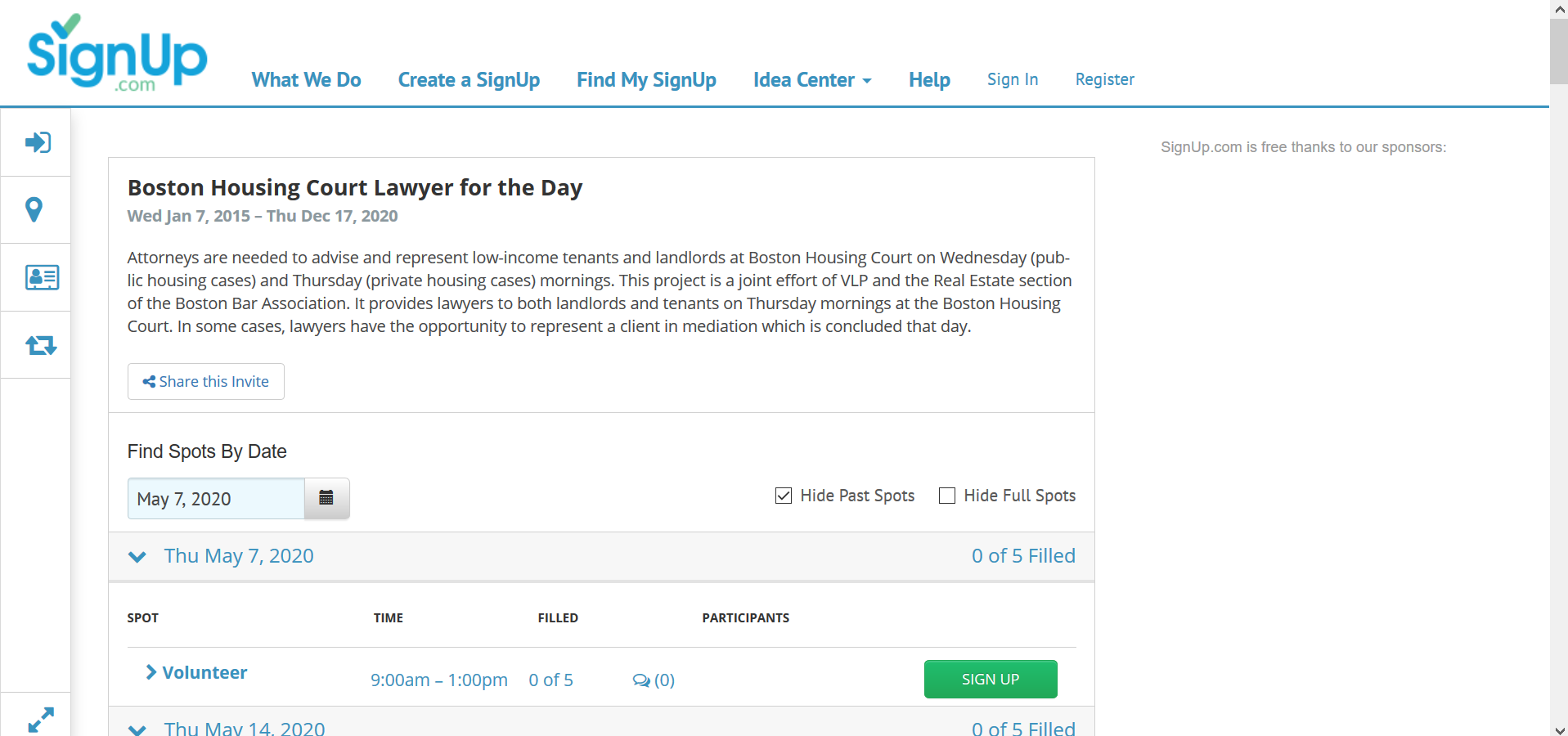This screenshot has height=736, width=1568.
Task: Click the comments bubble icon showing (0)
Action: click(x=643, y=680)
